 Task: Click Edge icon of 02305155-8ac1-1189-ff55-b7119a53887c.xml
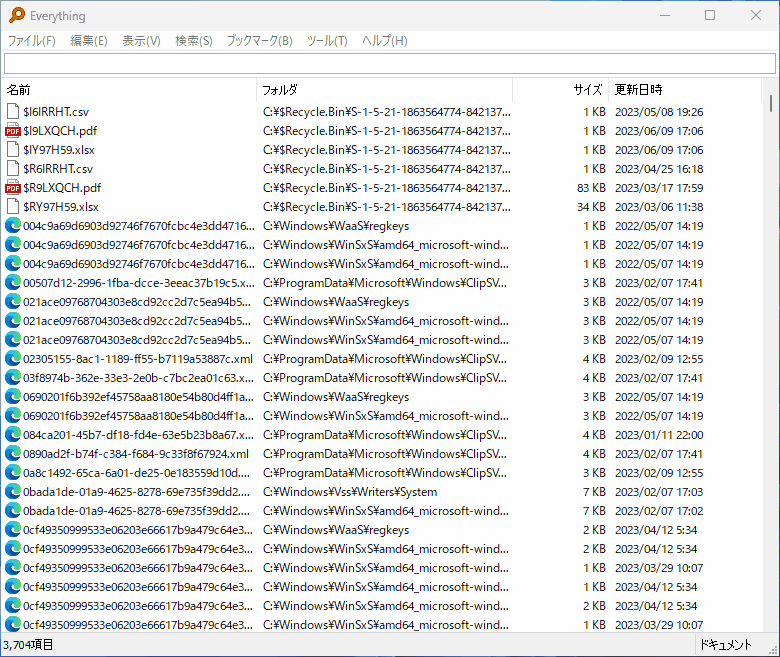[13, 359]
